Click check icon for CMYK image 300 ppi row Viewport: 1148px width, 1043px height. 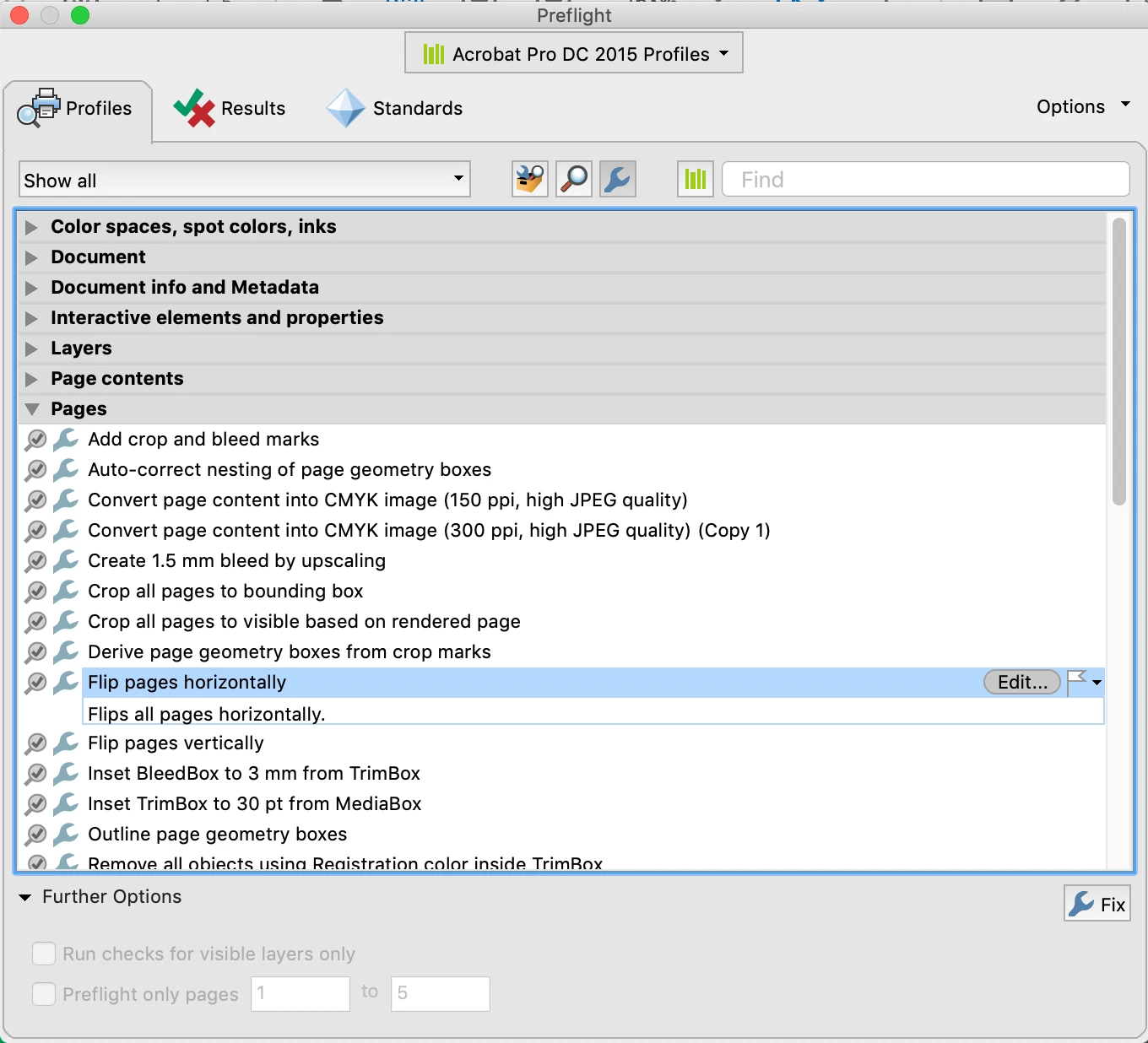tap(35, 530)
